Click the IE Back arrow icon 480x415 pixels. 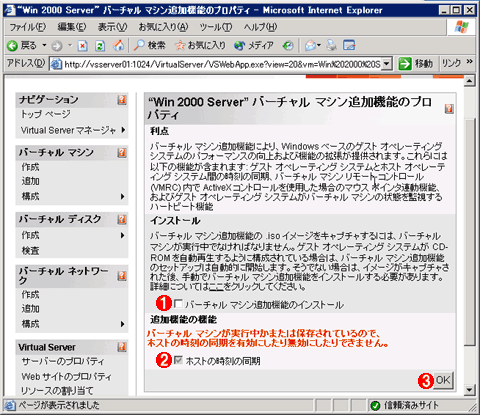click(x=12, y=46)
